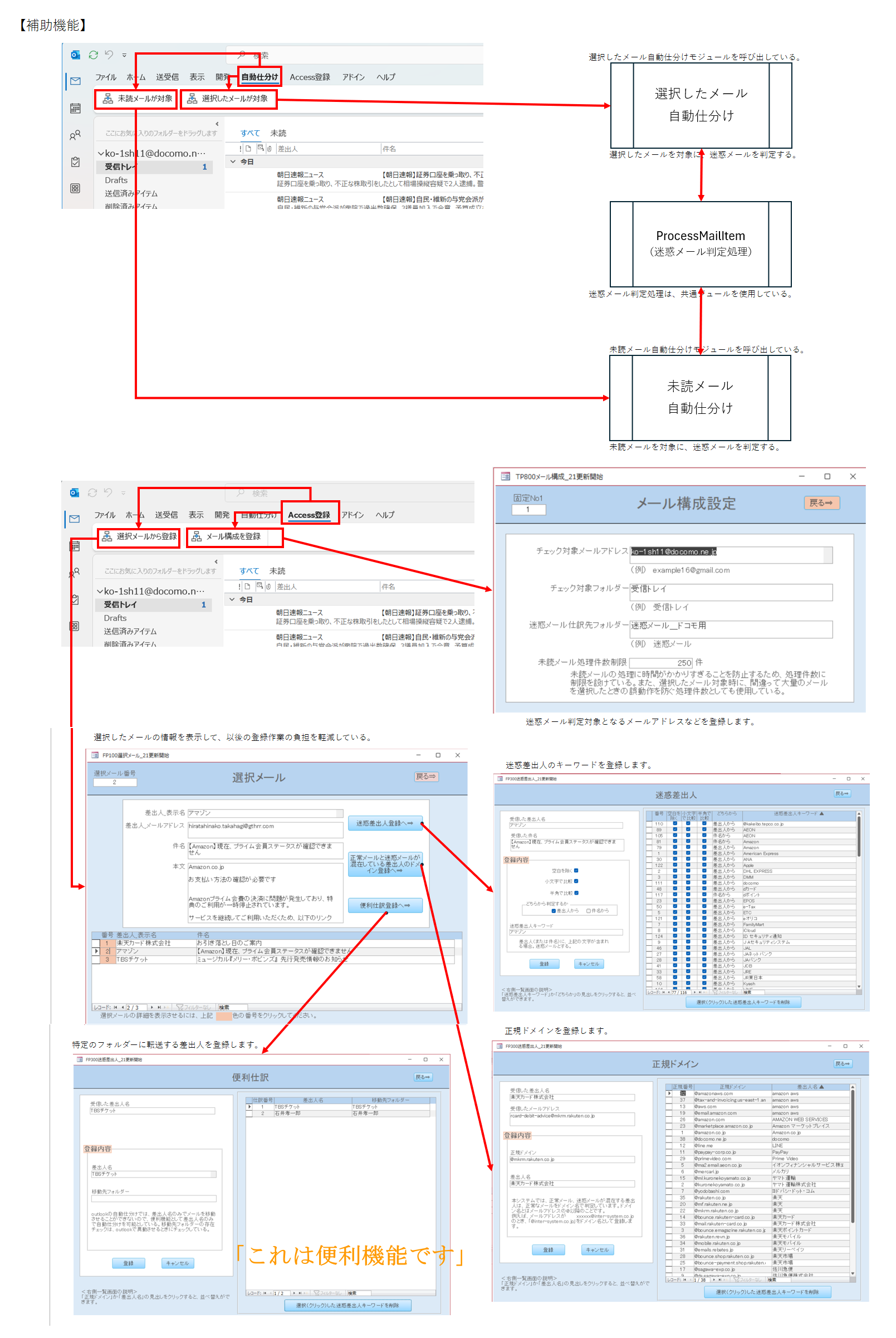Select the highlighted 自動仕分け ribbon tab
The height and width of the screenshot is (1338, 896).
coord(260,77)
